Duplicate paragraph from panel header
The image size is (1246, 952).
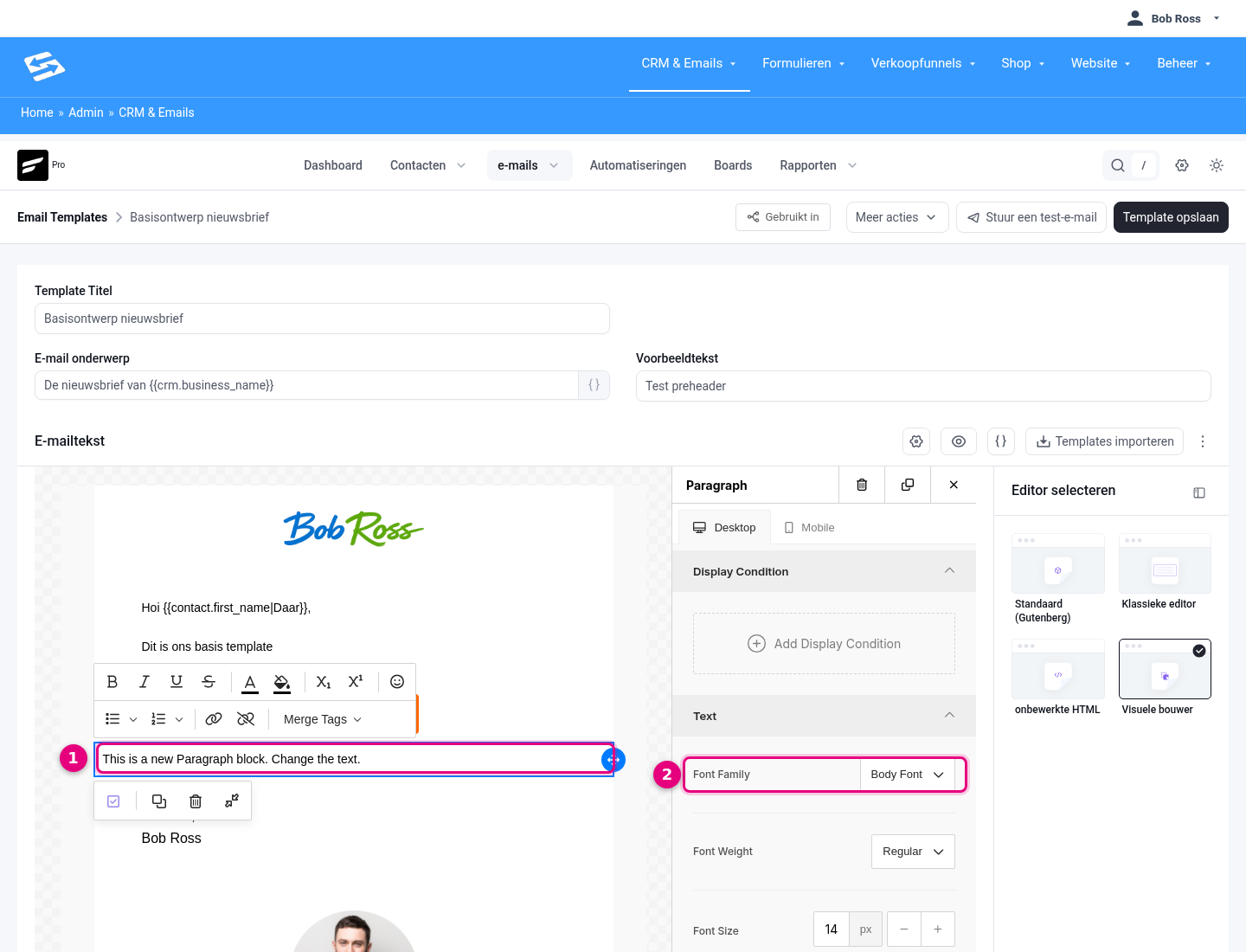(908, 485)
